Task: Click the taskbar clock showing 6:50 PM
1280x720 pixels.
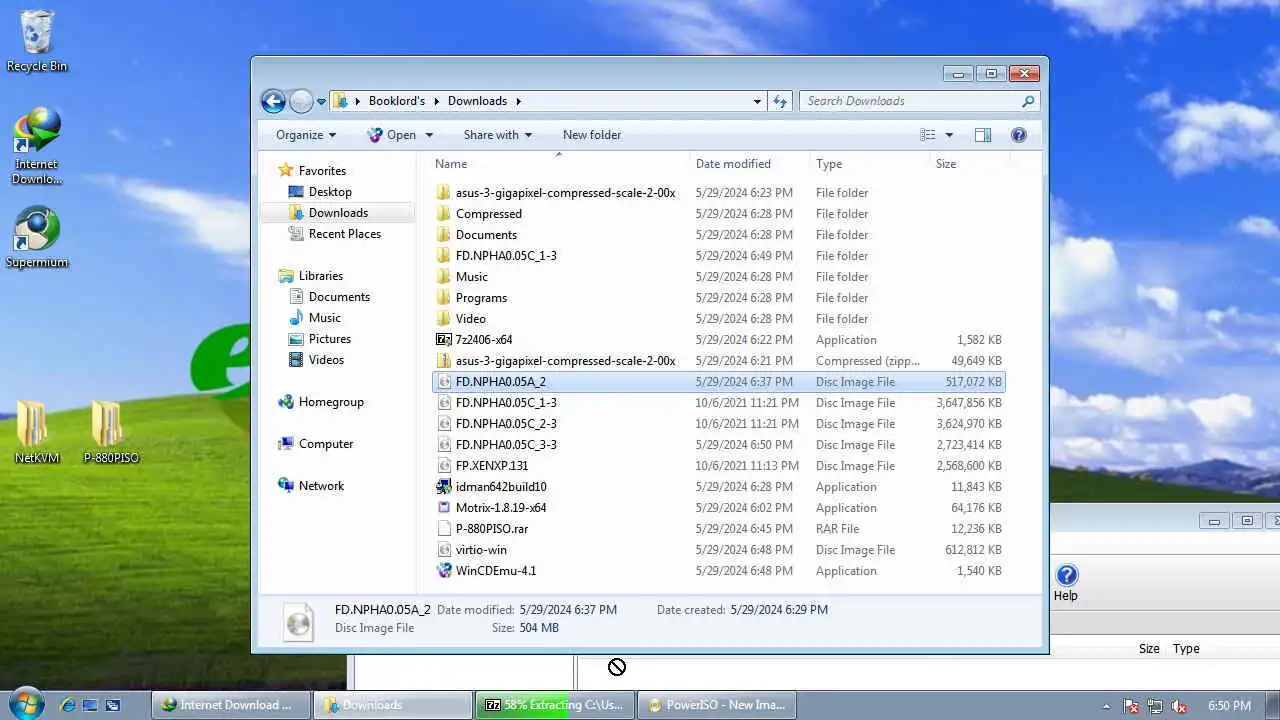Action: [x=1229, y=705]
